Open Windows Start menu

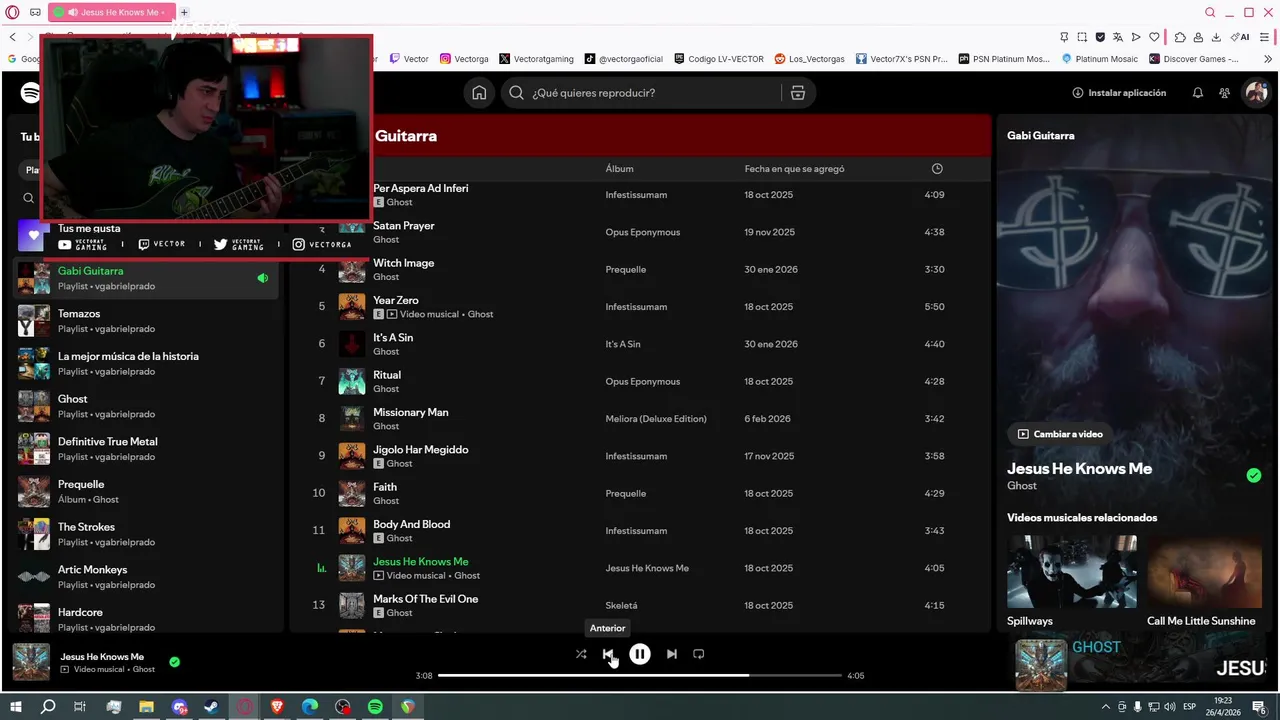point(16,707)
